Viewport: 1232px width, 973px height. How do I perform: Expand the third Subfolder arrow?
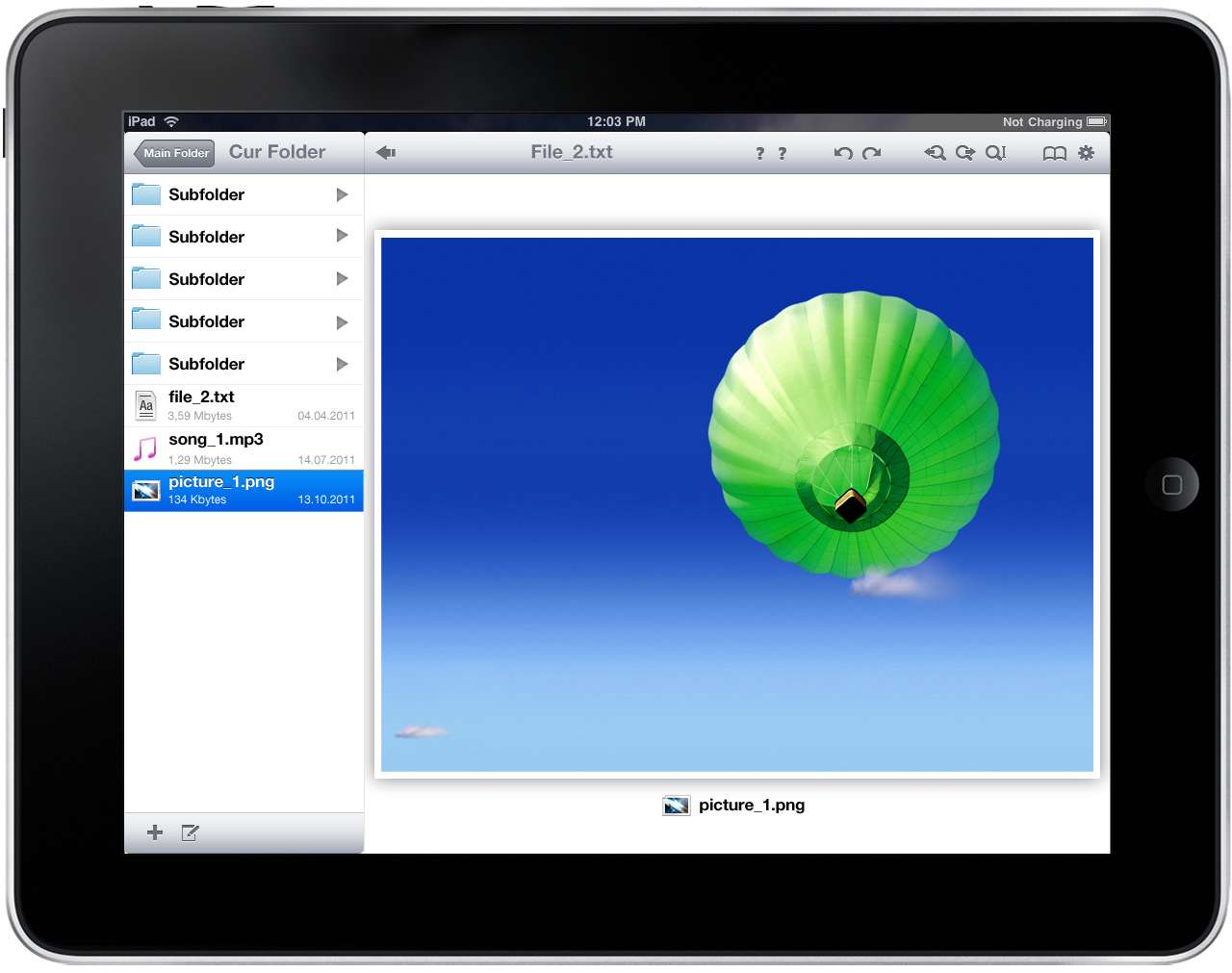(342, 279)
